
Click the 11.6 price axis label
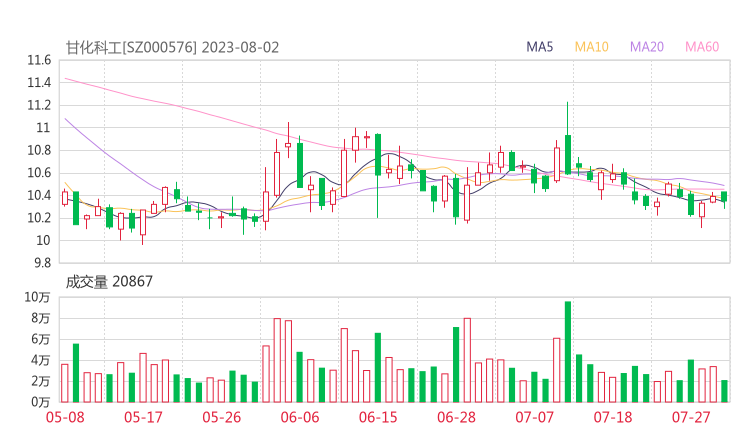pos(39,60)
